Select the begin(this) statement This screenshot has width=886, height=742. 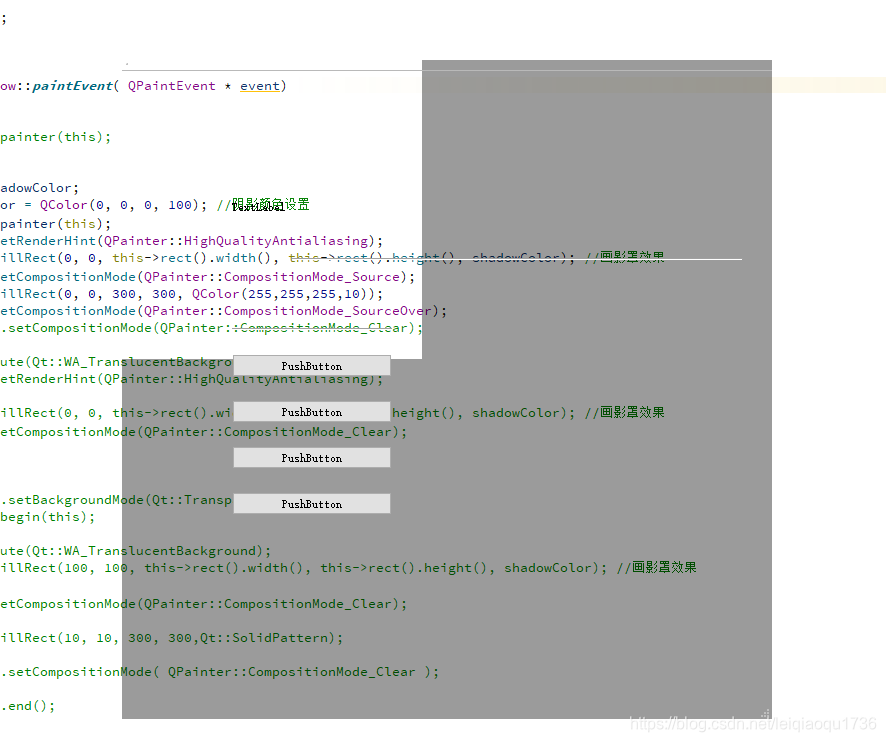coord(45,517)
